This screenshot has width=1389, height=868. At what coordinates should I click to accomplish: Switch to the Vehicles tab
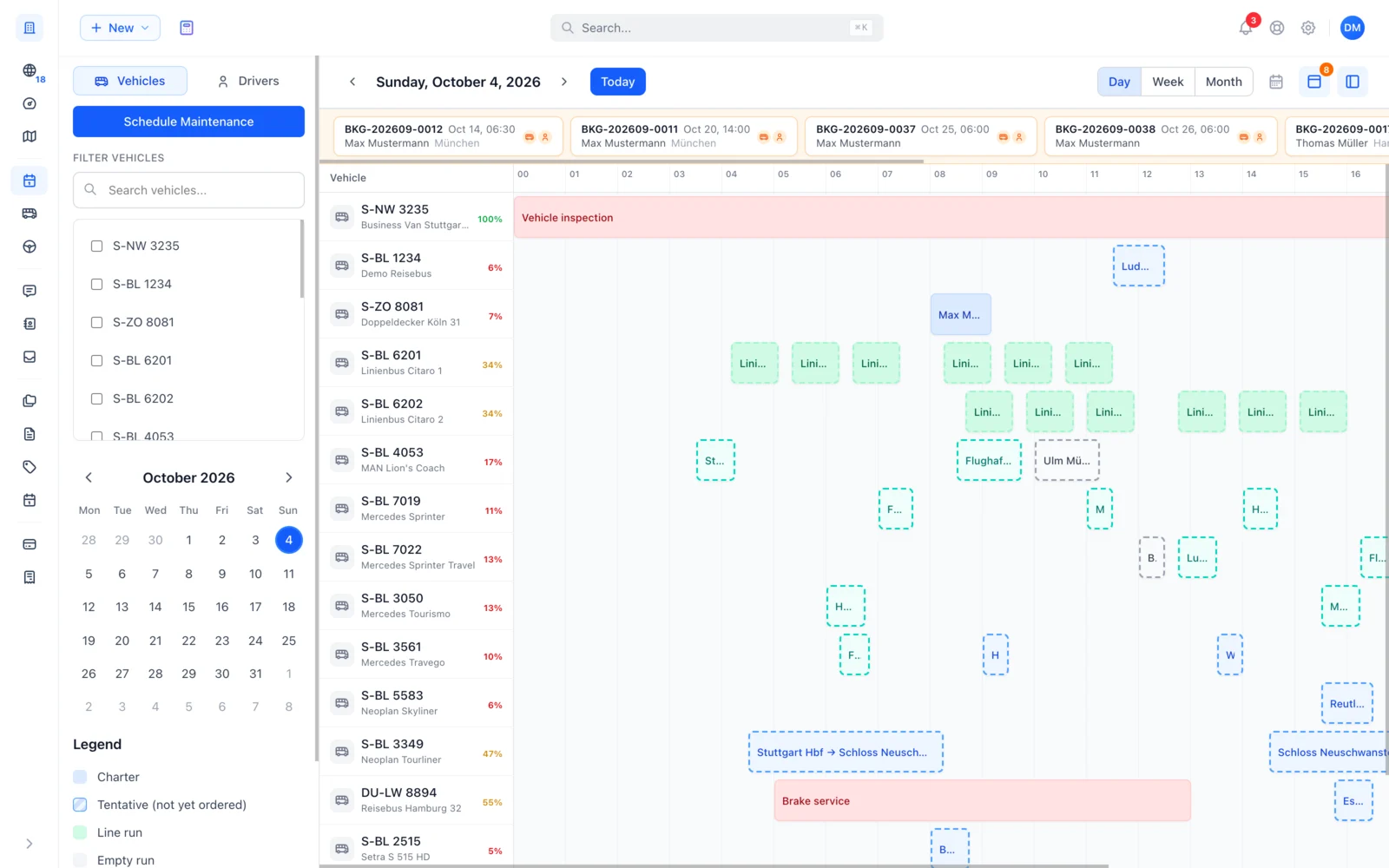pyautogui.click(x=130, y=81)
